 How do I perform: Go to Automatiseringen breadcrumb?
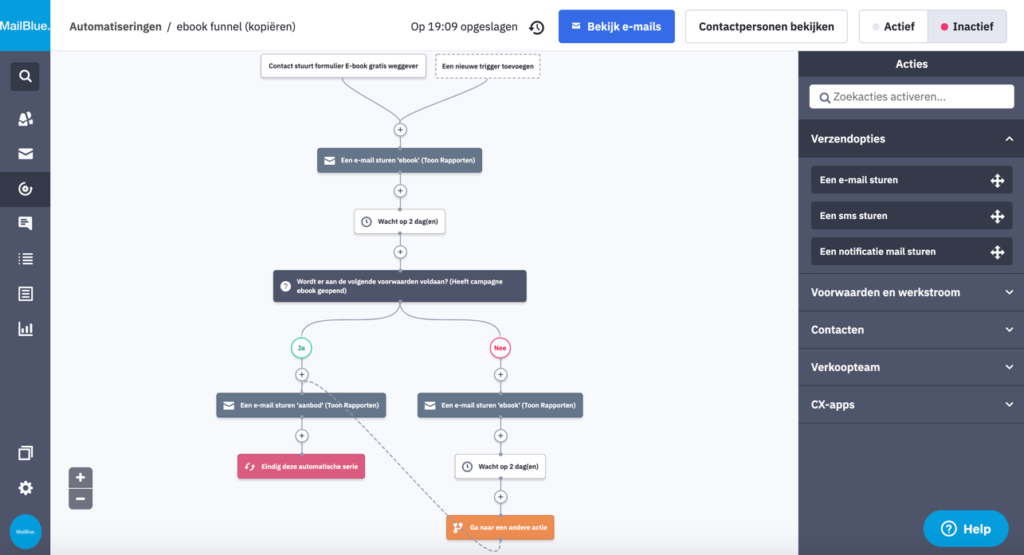(x=115, y=27)
